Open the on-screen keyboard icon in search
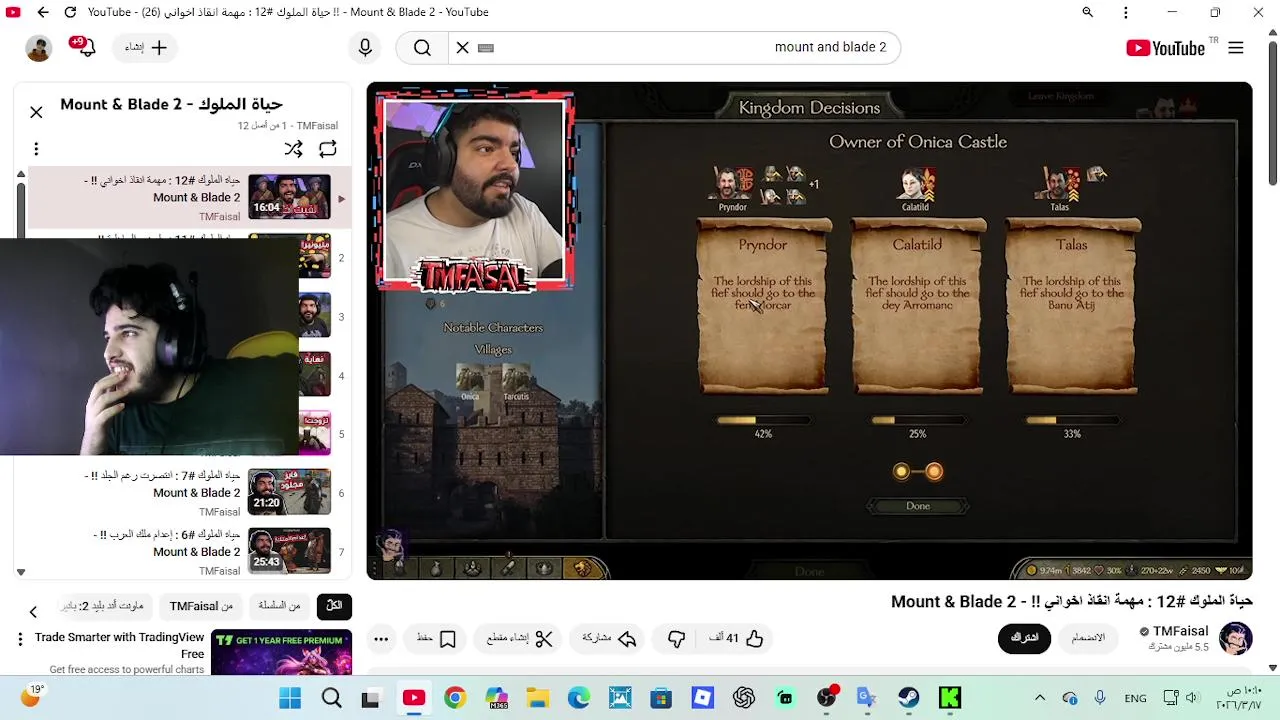 486,47
